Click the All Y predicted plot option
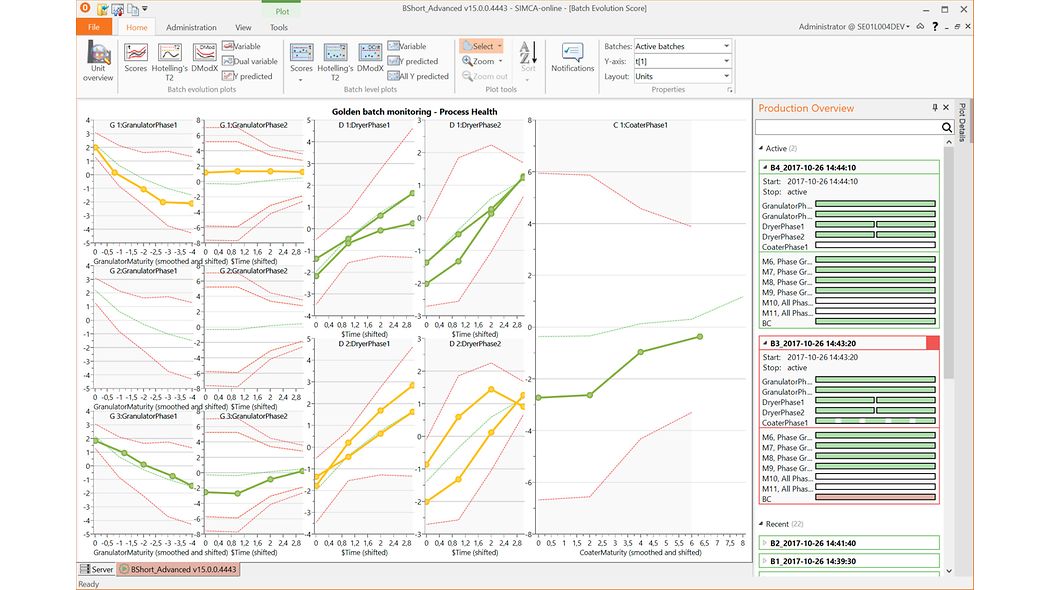Image resolution: width=1050 pixels, height=590 pixels. pos(417,76)
